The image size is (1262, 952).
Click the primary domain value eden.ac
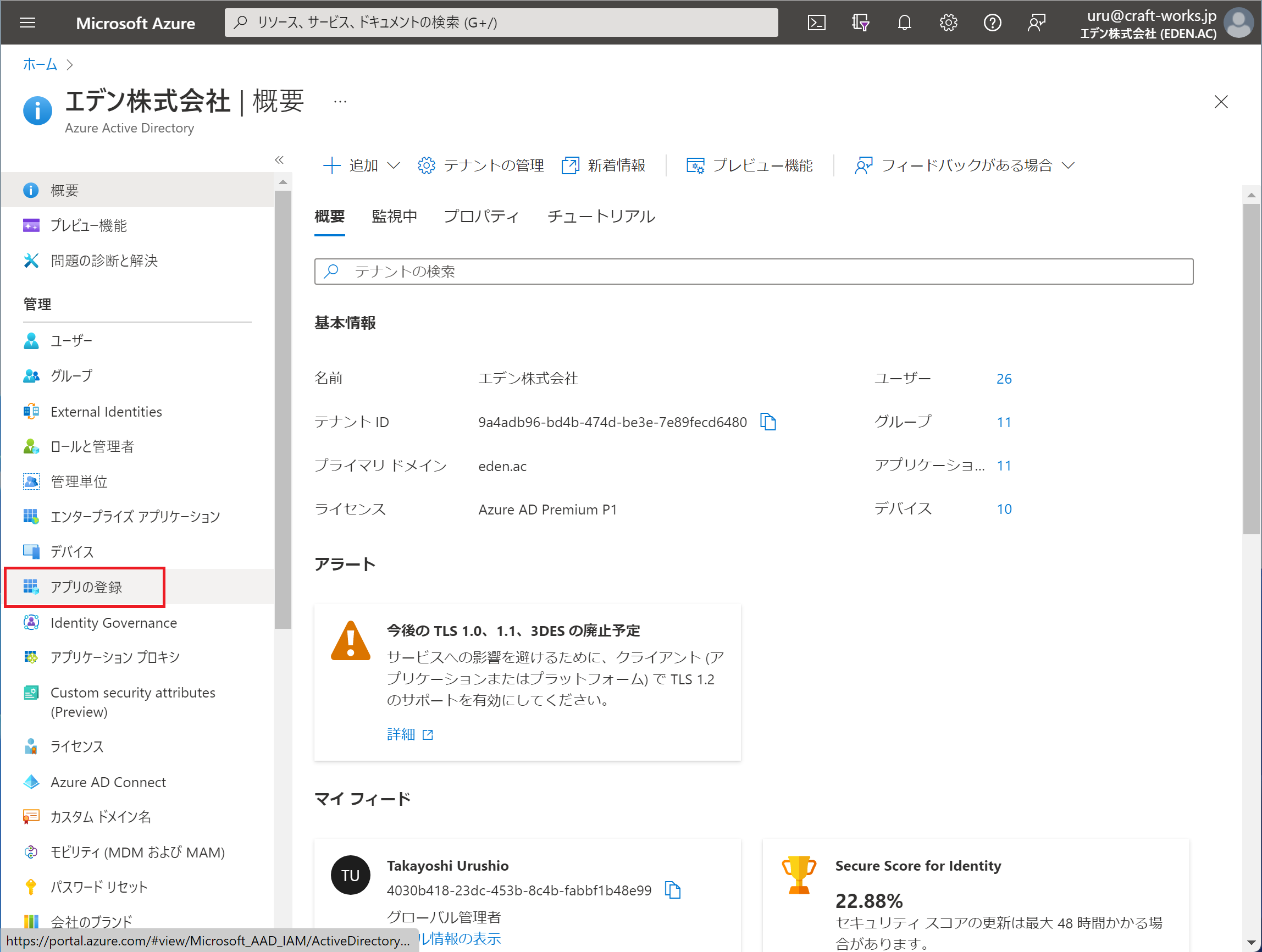click(502, 466)
